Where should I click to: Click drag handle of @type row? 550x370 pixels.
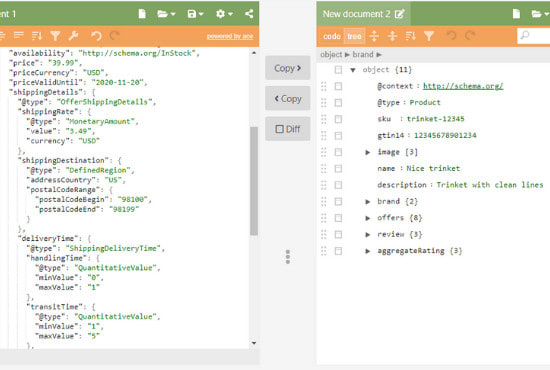(x=323, y=103)
